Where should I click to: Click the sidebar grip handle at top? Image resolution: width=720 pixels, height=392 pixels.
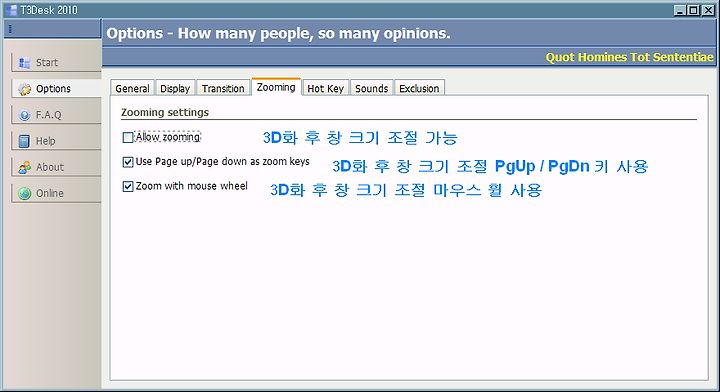click(10, 29)
